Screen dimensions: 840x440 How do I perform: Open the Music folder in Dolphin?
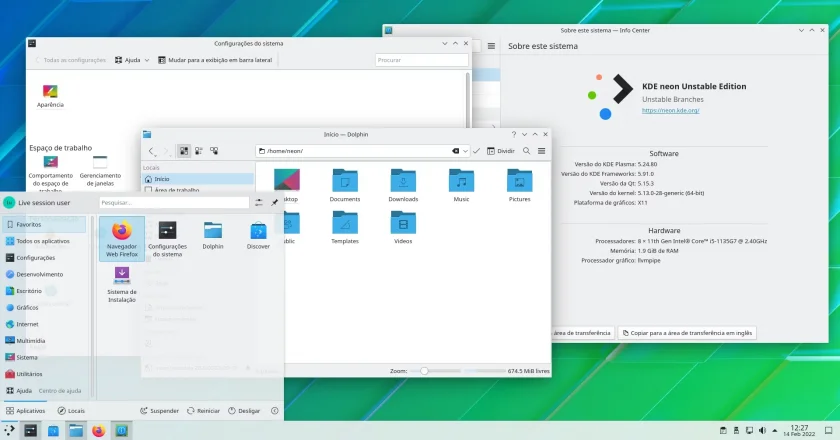tap(461, 185)
